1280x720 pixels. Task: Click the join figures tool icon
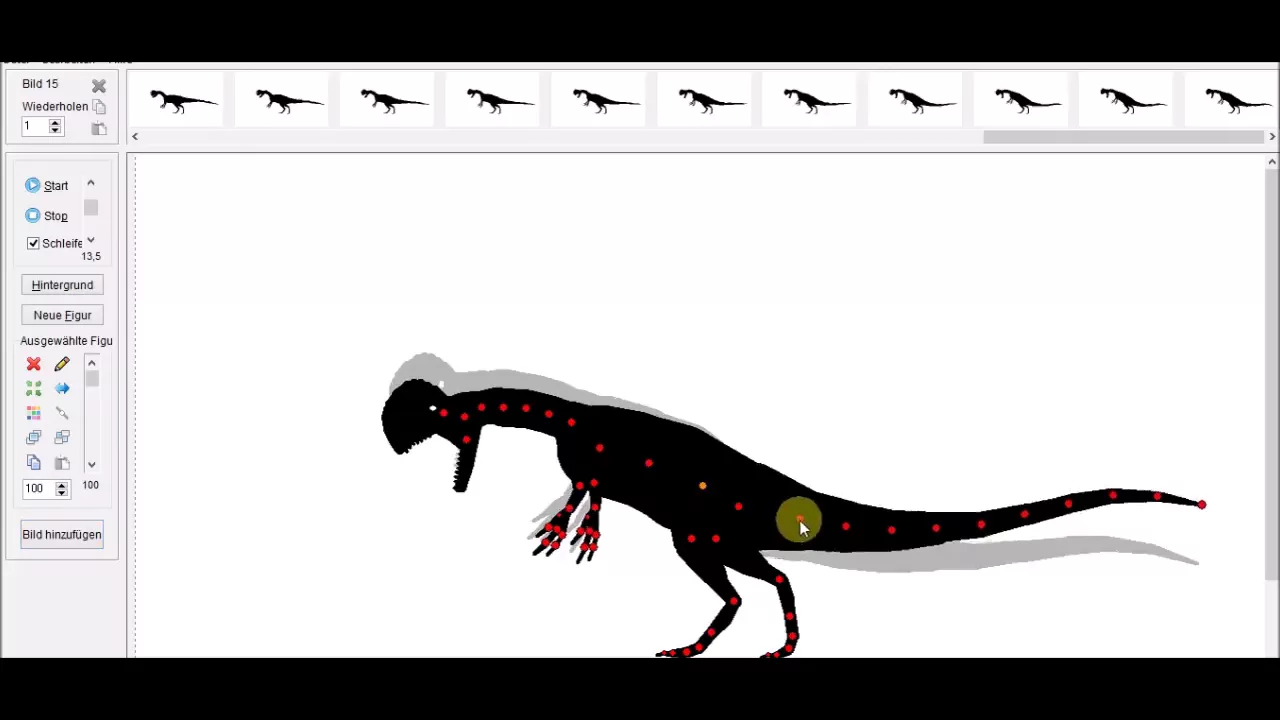62,413
